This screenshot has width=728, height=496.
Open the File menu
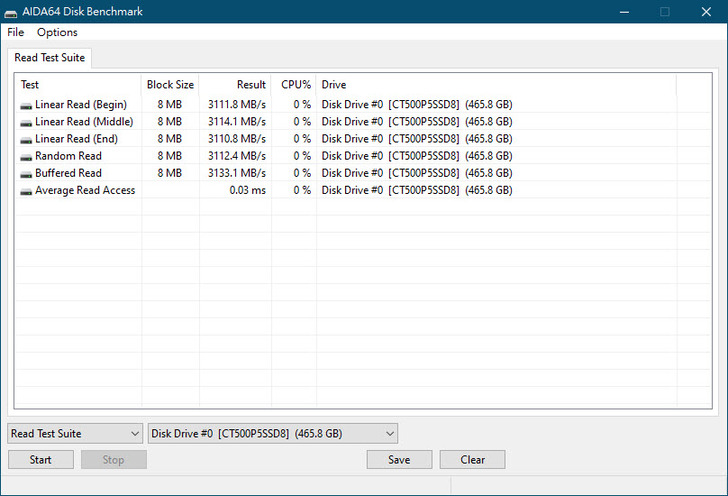click(x=15, y=32)
